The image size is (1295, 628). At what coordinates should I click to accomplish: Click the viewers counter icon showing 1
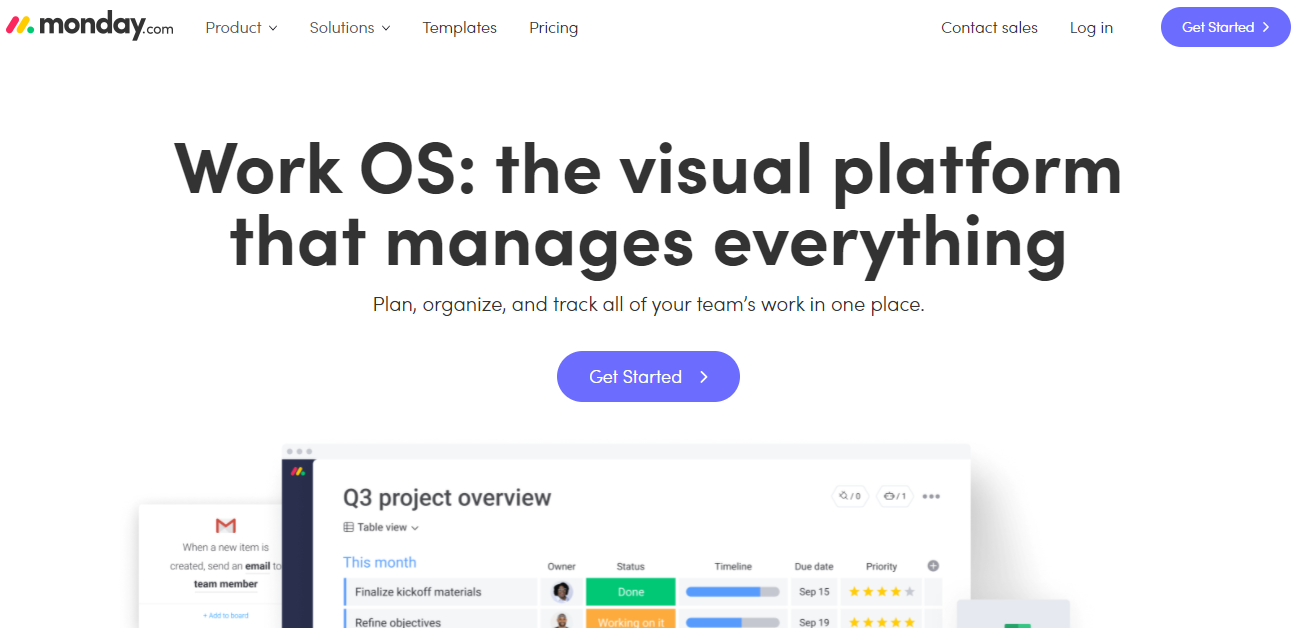[x=894, y=496]
